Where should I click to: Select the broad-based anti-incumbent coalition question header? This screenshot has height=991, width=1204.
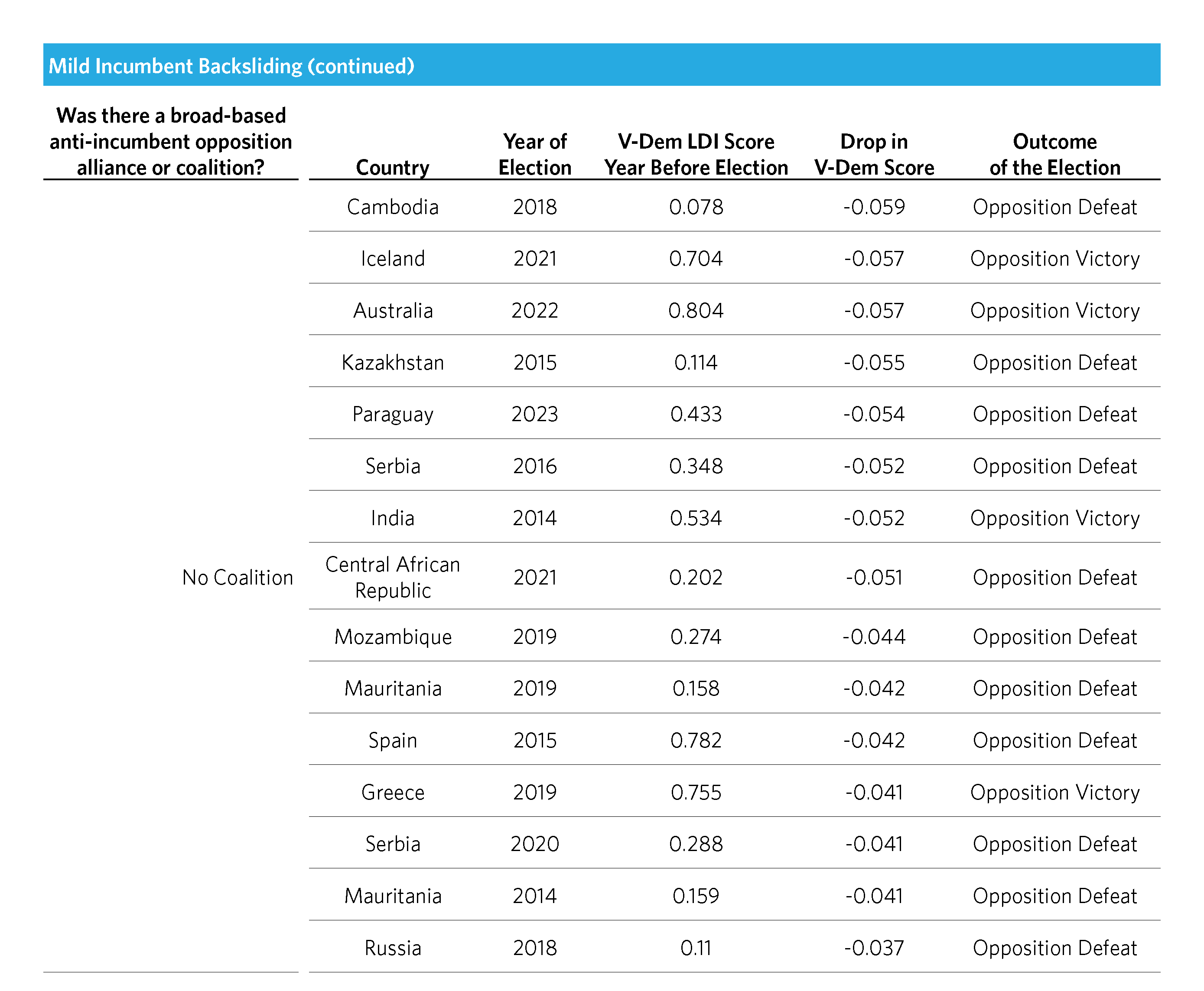pyautogui.click(x=171, y=142)
